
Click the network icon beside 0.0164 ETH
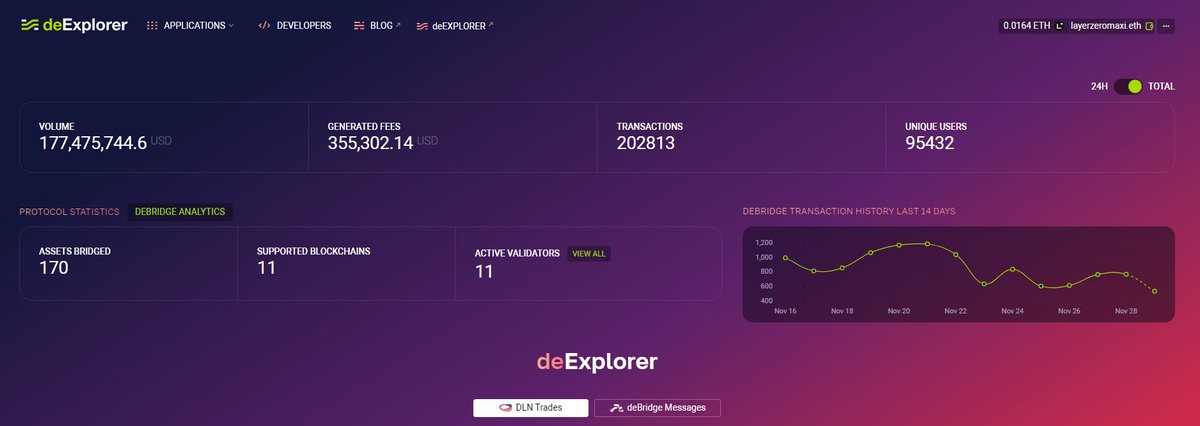1060,25
